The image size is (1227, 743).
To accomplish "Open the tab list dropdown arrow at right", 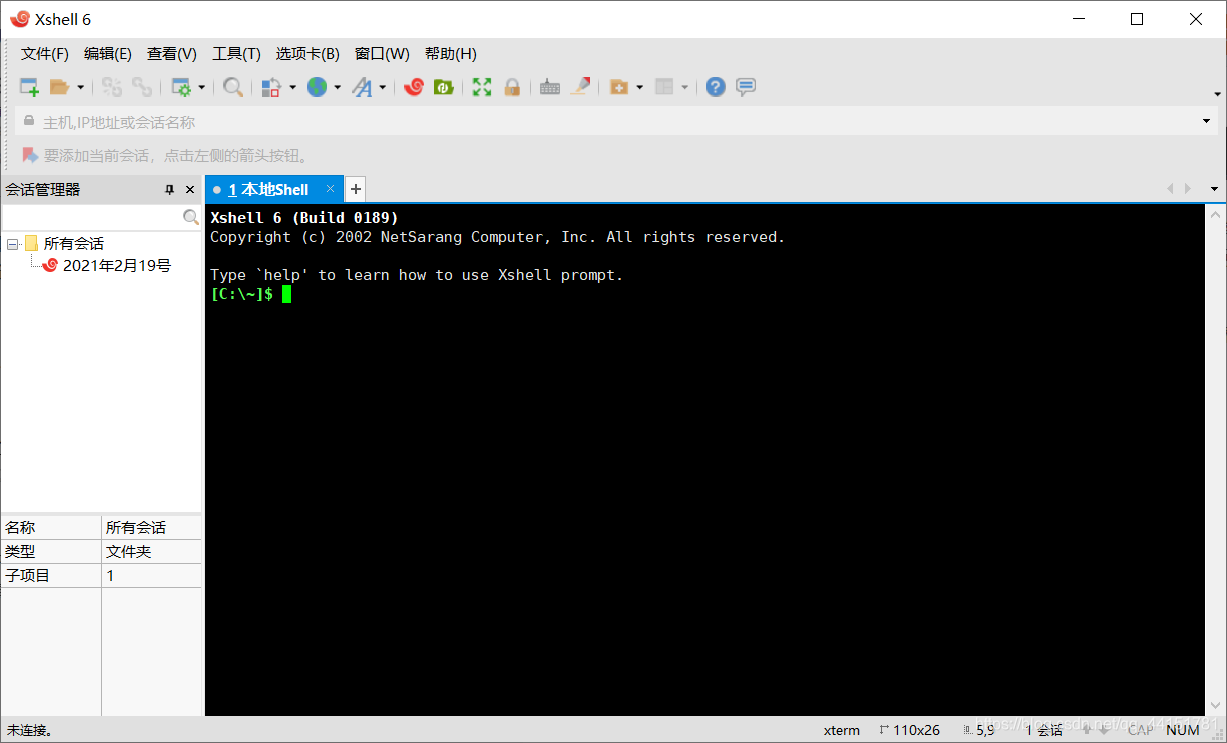I will tap(1214, 189).
